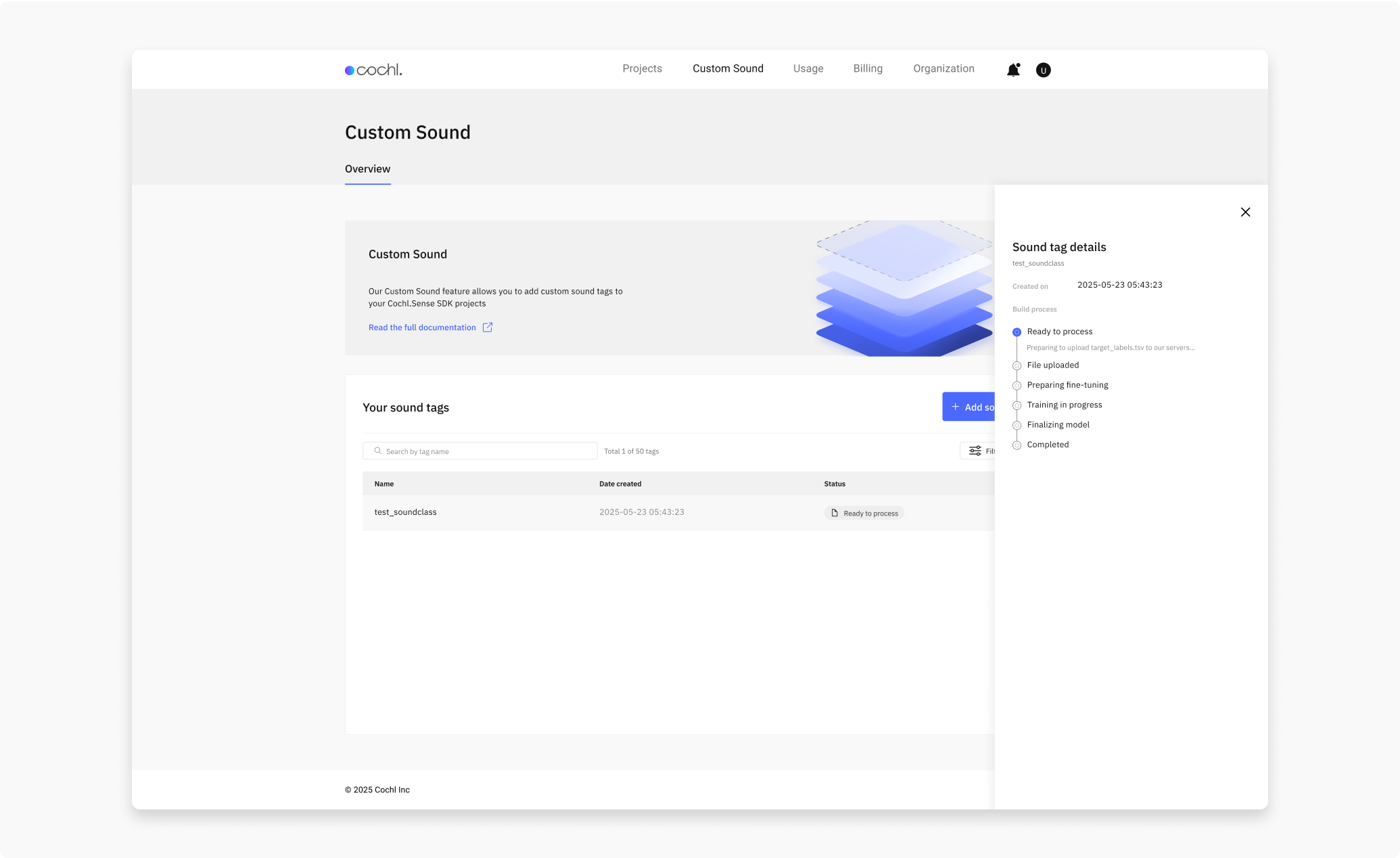The height and width of the screenshot is (858, 1400).
Task: Click the File uploaded step marker
Action: pyautogui.click(x=1017, y=365)
